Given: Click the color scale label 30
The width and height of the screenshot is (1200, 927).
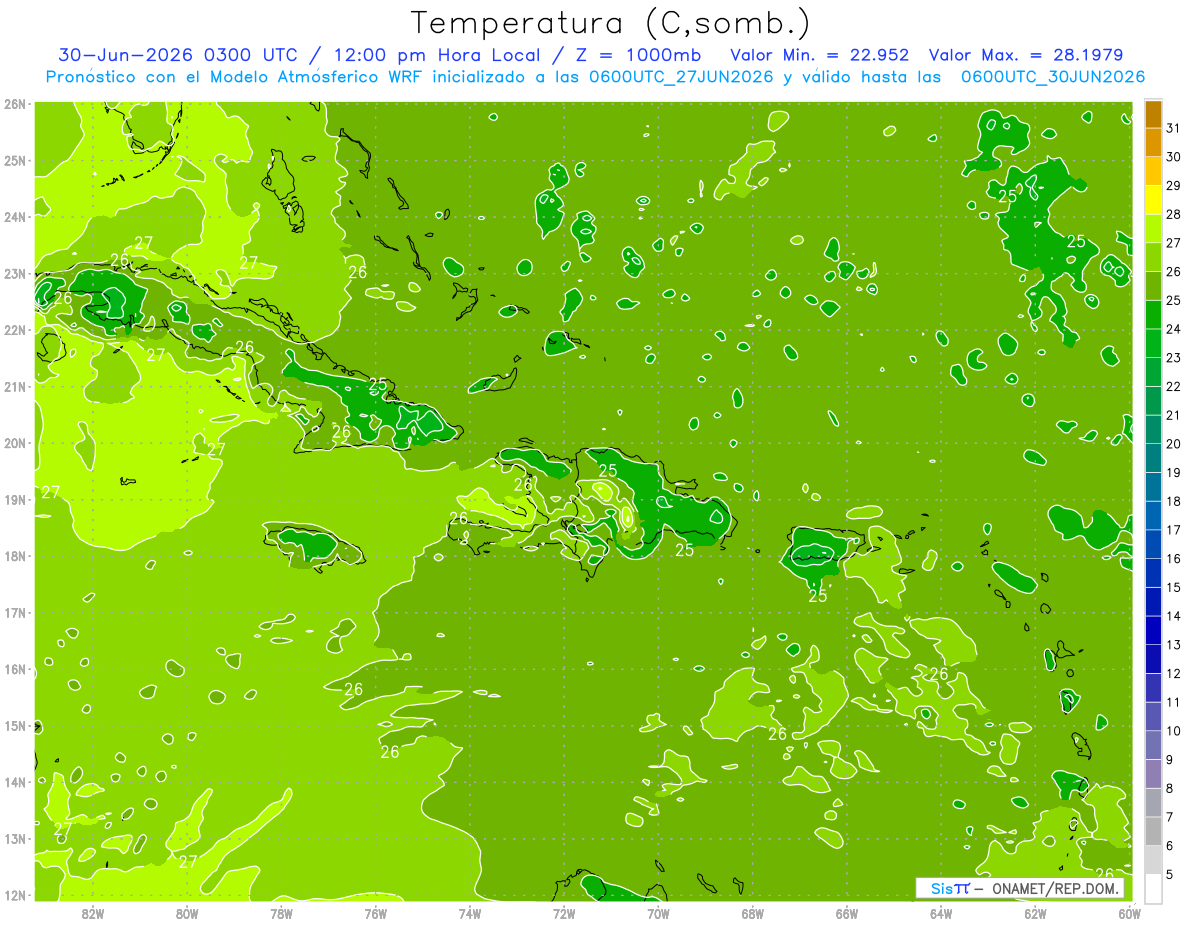Looking at the screenshot, I should click(x=1173, y=157).
